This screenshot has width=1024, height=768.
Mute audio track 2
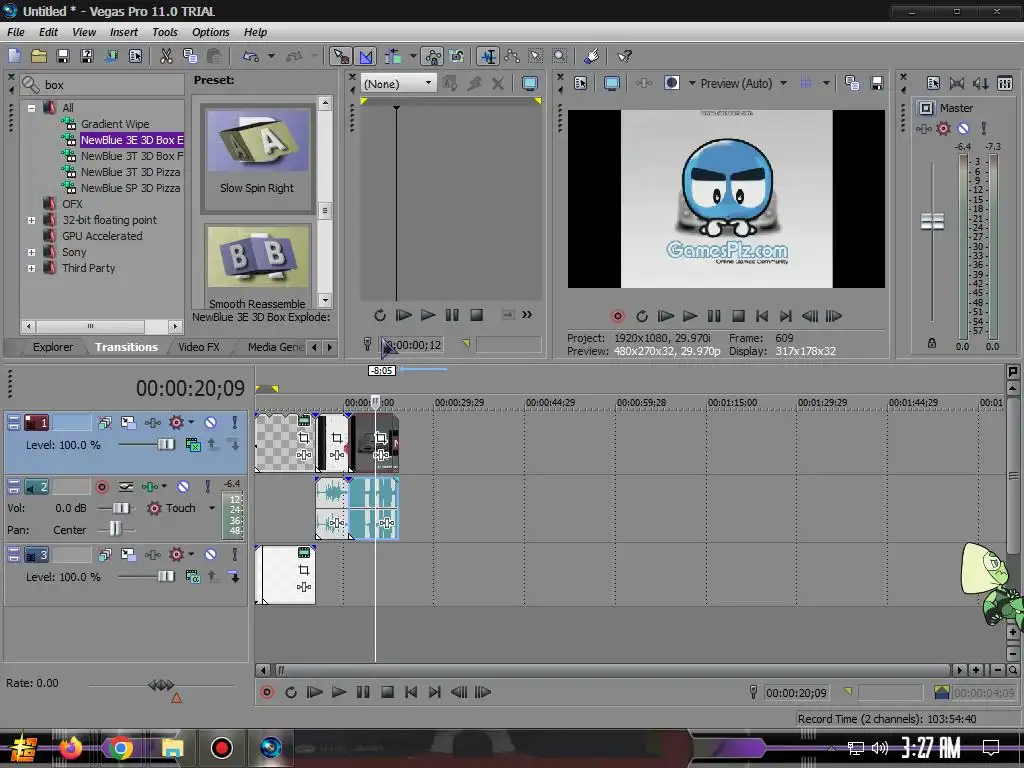coord(184,487)
